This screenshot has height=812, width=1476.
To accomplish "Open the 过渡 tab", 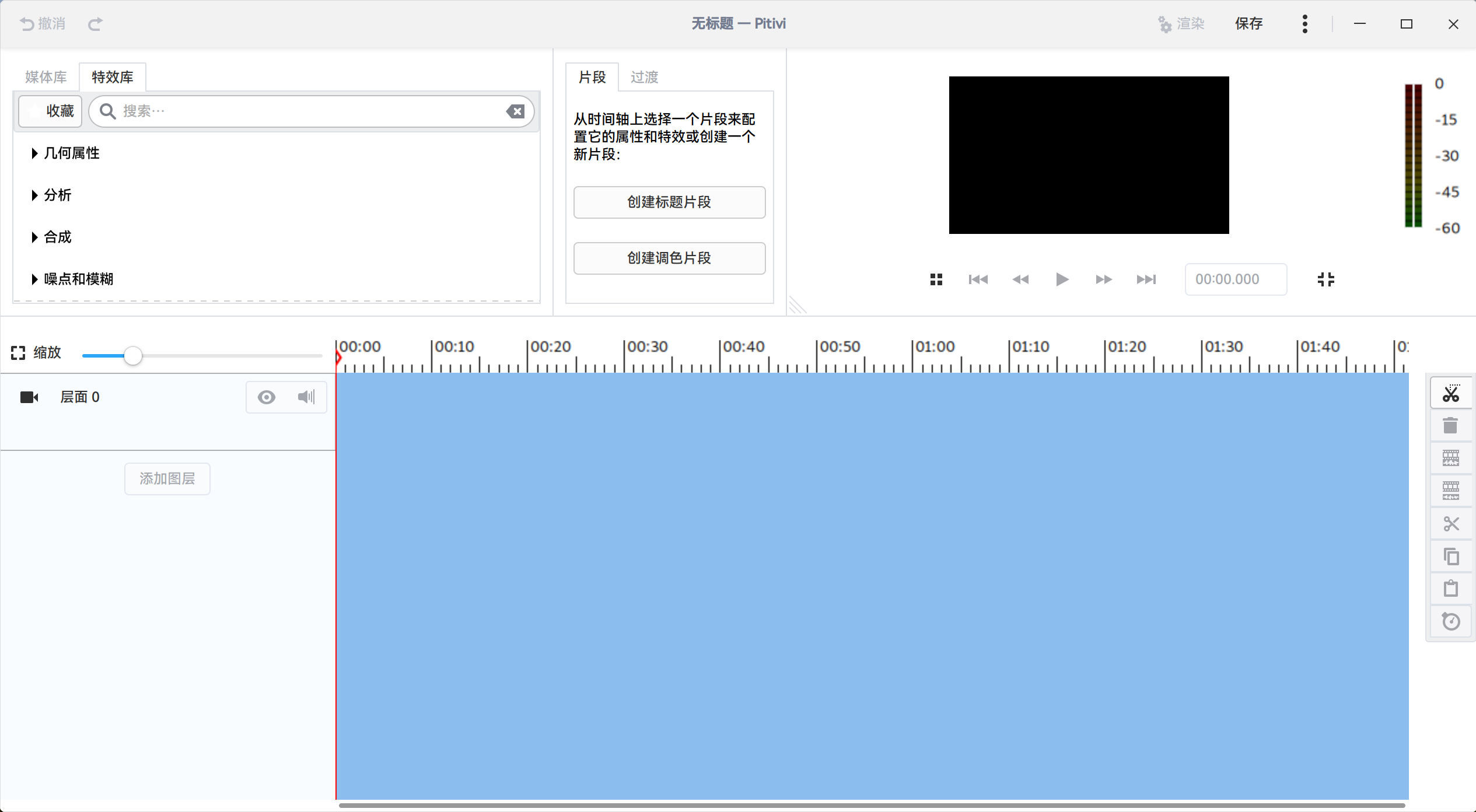I will pyautogui.click(x=644, y=76).
